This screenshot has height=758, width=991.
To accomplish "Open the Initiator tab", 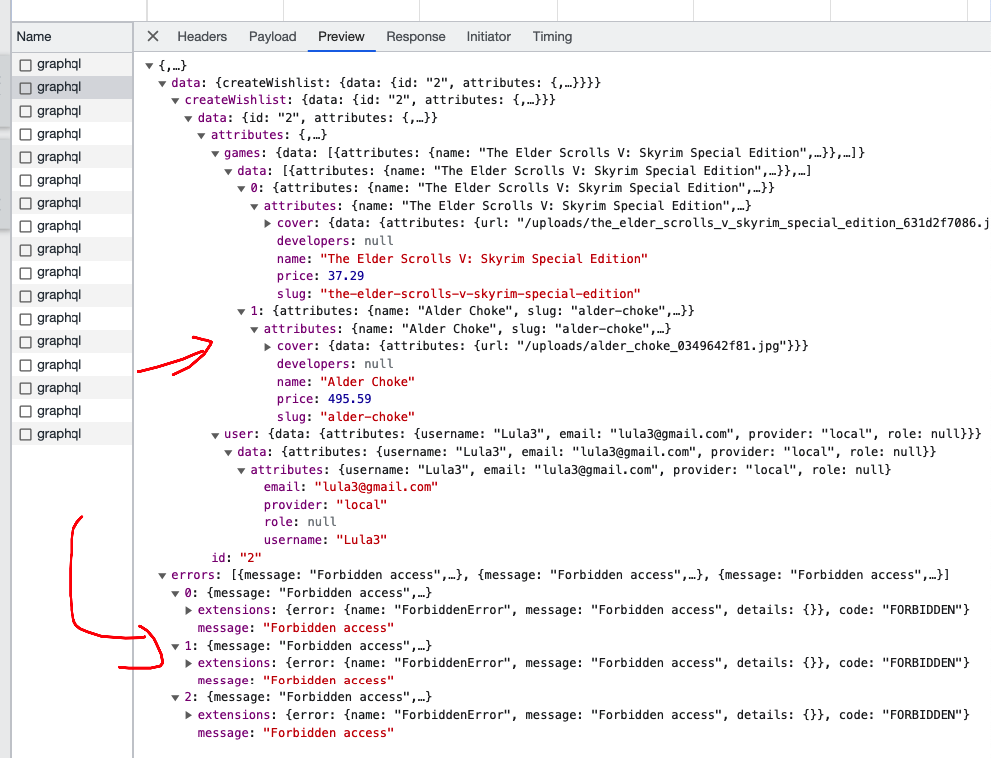I will (x=488, y=36).
